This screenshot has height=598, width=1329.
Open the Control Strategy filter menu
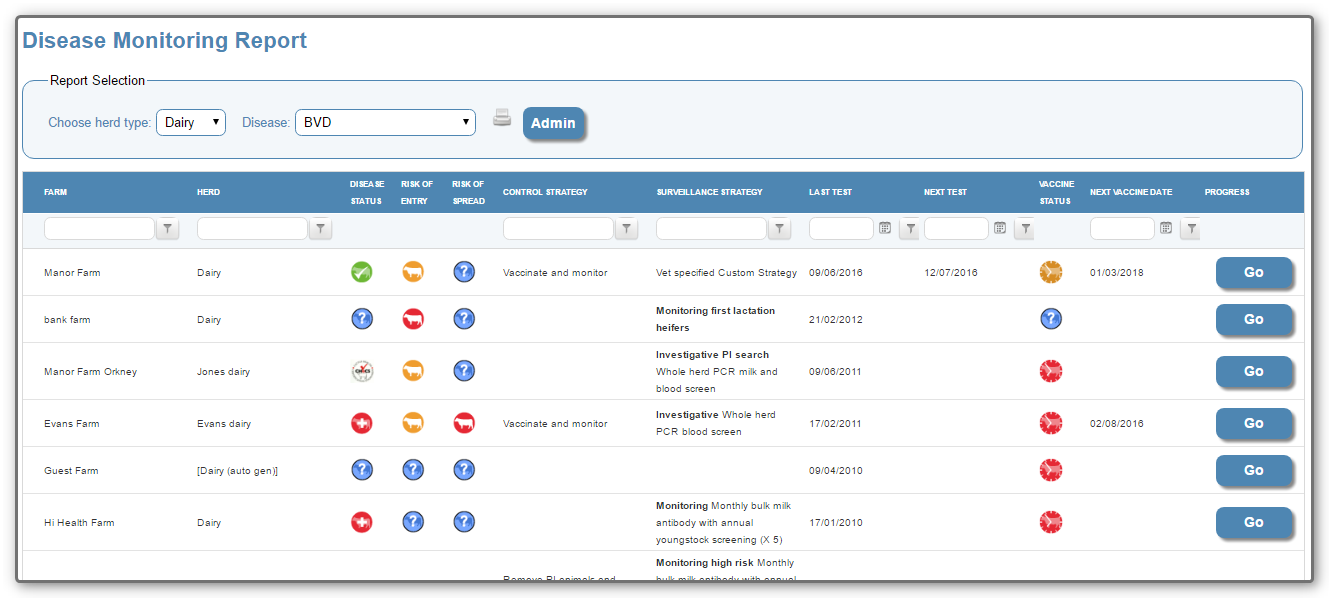click(x=627, y=229)
